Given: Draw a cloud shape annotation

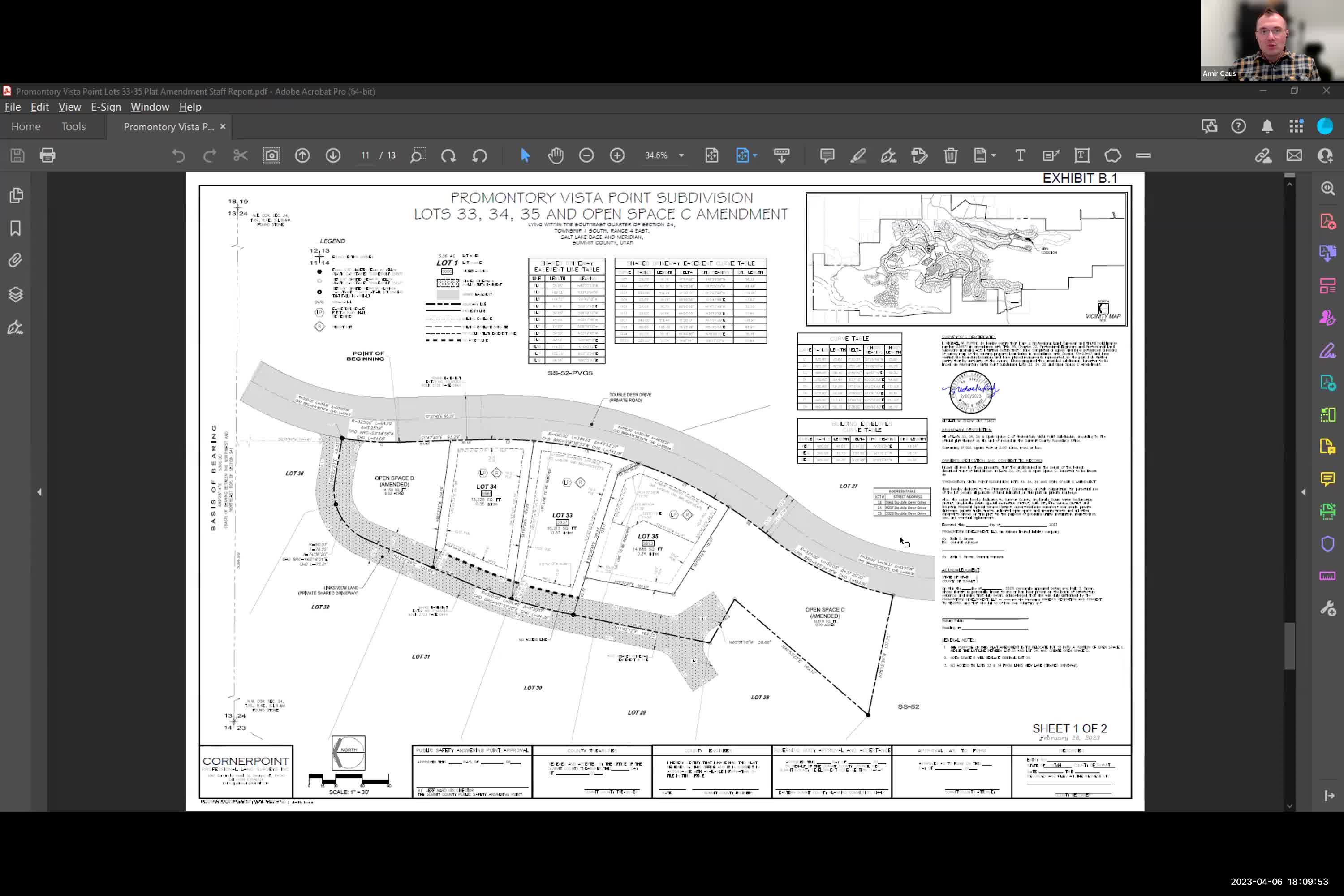Looking at the screenshot, I should (x=1112, y=155).
